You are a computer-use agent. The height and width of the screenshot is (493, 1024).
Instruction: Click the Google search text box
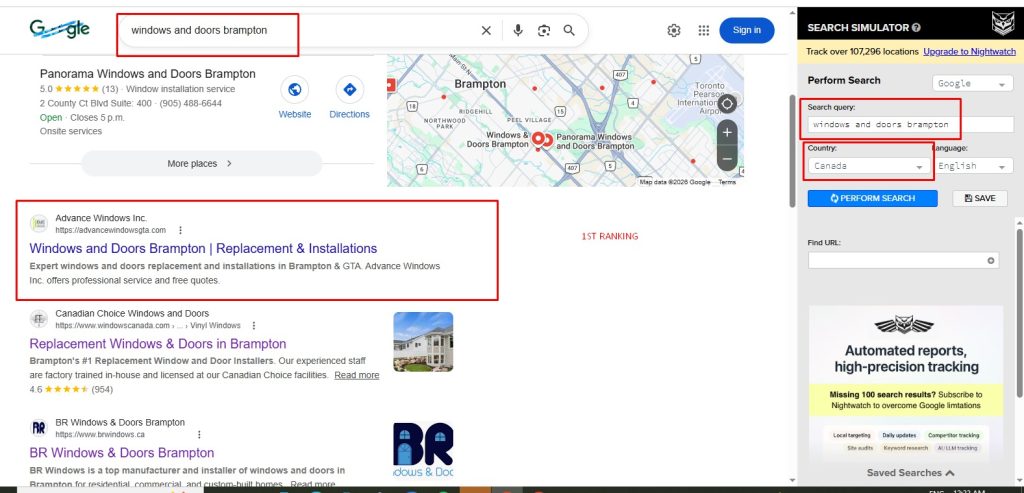coord(300,30)
